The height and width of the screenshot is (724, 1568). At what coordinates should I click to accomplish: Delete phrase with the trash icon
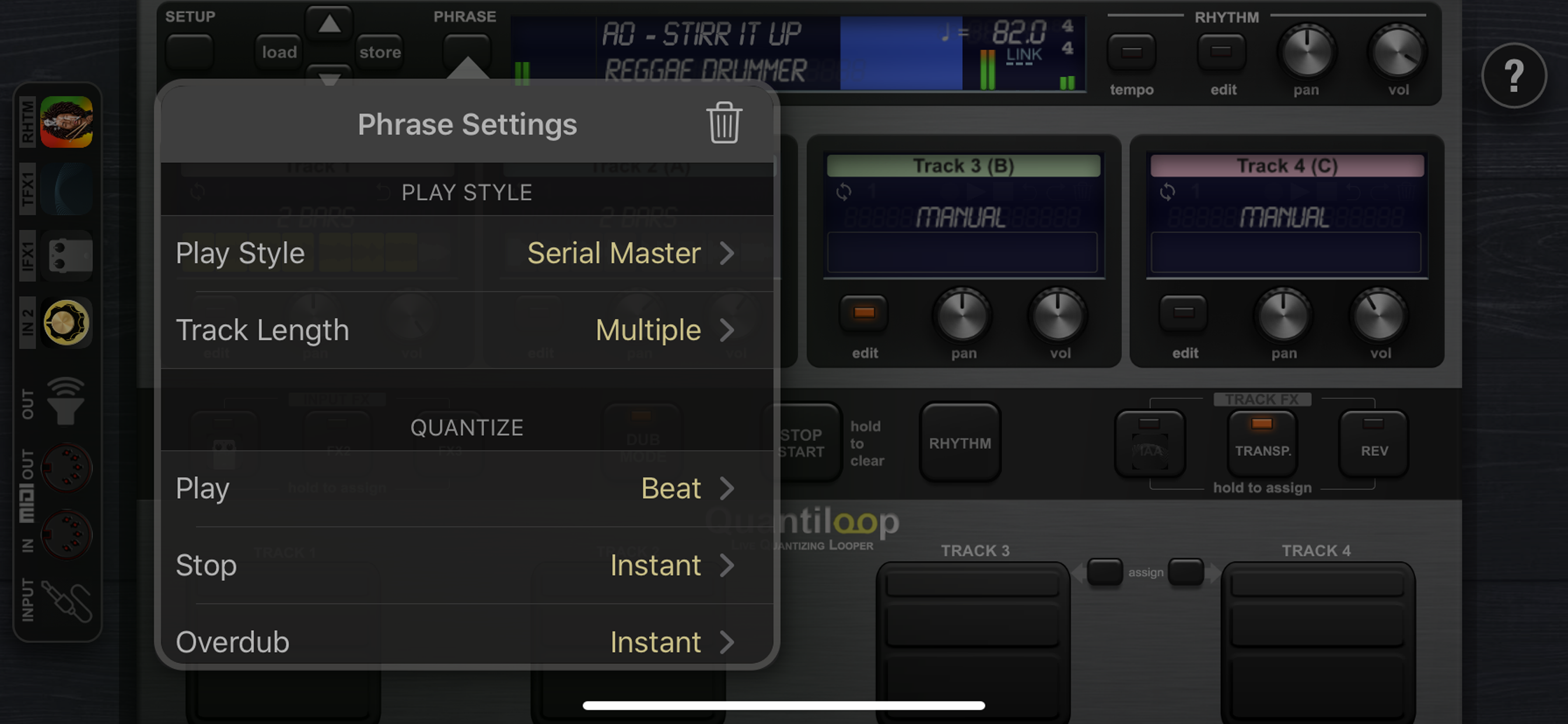724,124
